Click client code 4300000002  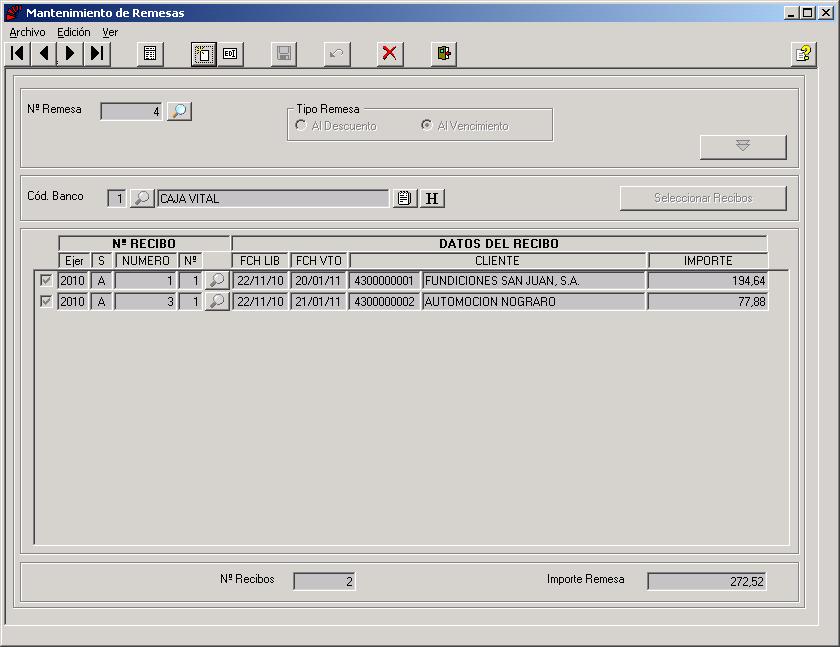384,302
